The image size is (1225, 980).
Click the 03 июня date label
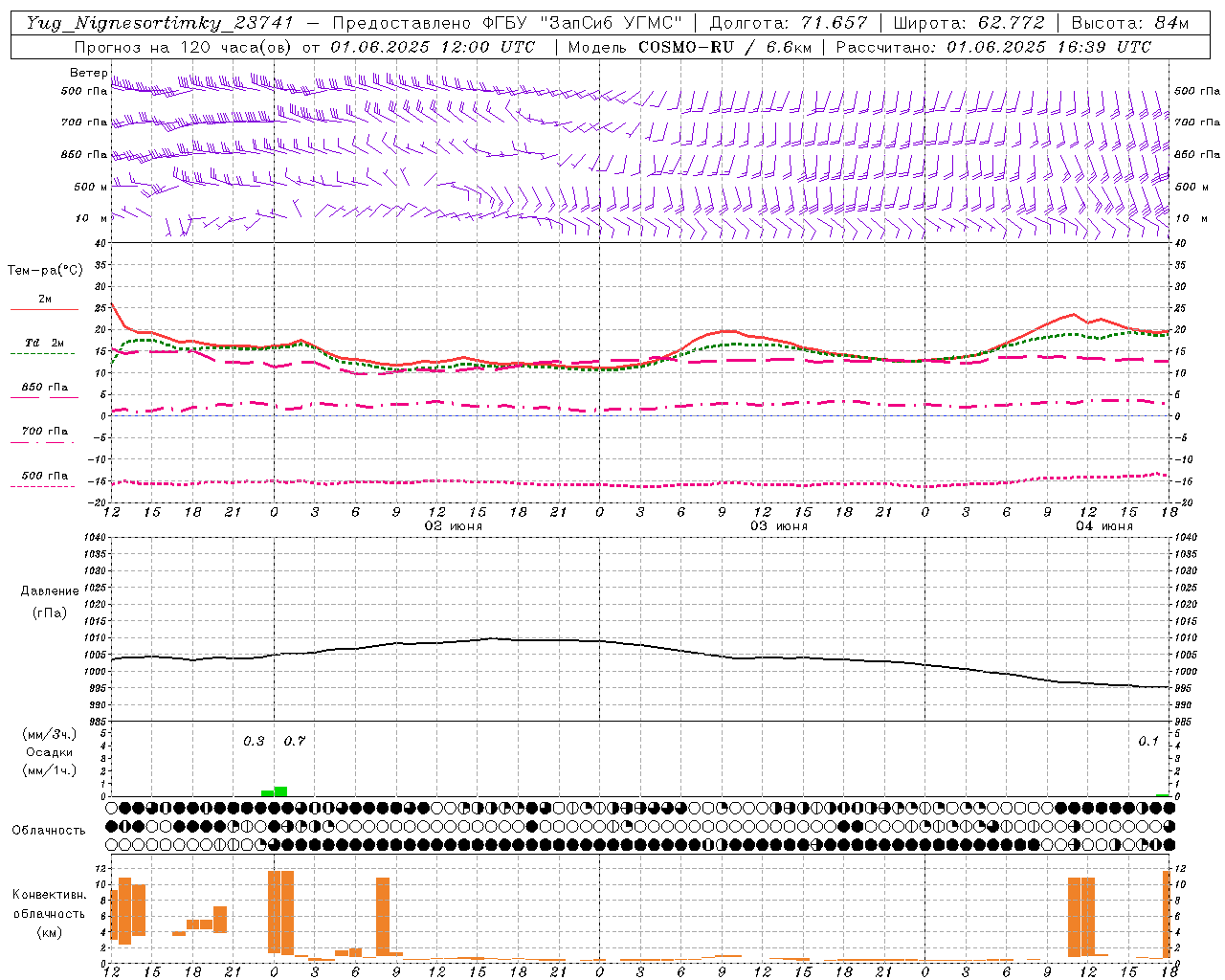778,526
